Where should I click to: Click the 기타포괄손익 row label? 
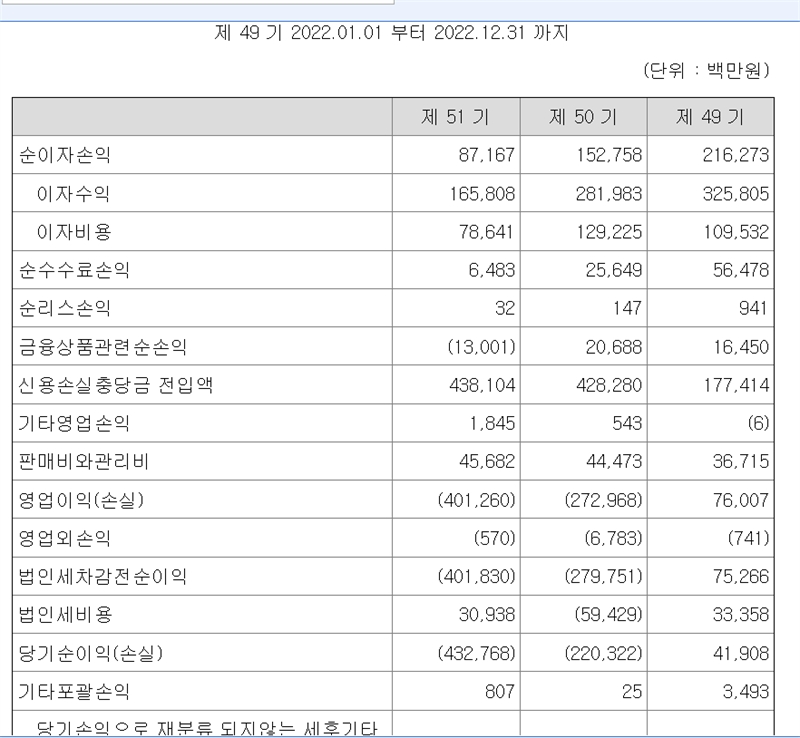[x=74, y=692]
